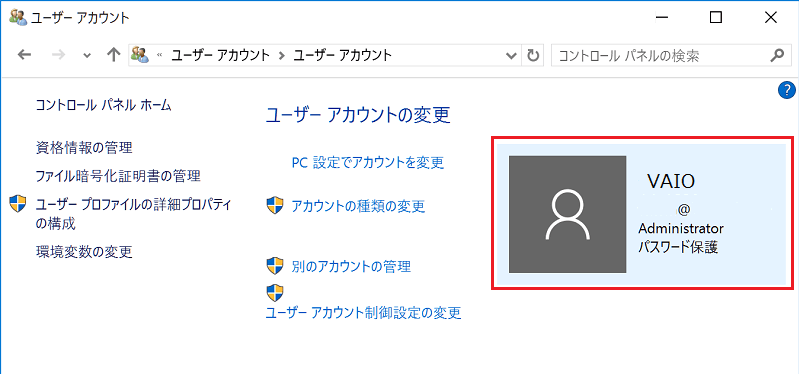Click the shield icon beside 別のアカウントの管理
The image size is (799, 374).
pos(275,265)
